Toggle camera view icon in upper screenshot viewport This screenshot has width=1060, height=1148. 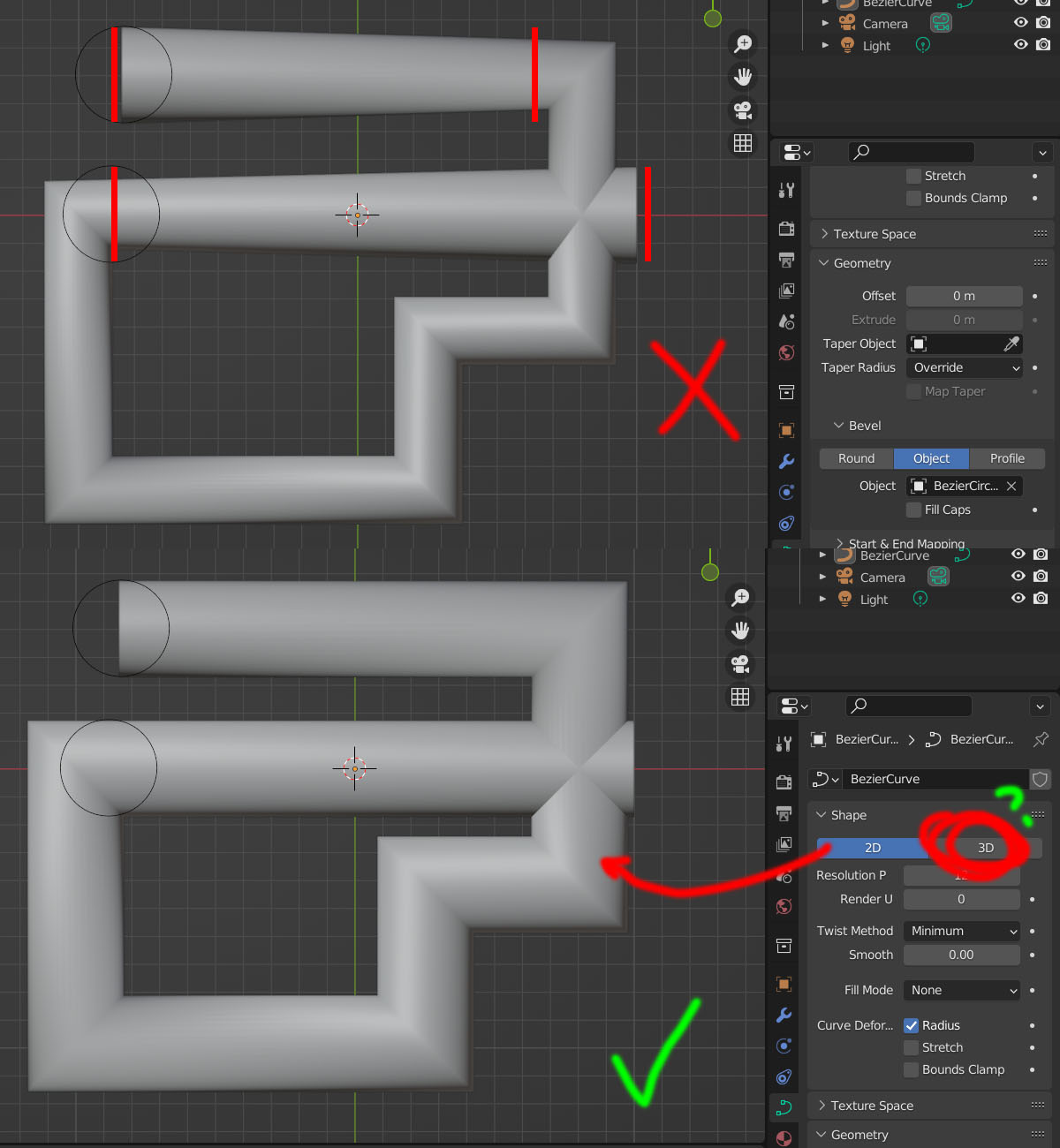point(743,110)
